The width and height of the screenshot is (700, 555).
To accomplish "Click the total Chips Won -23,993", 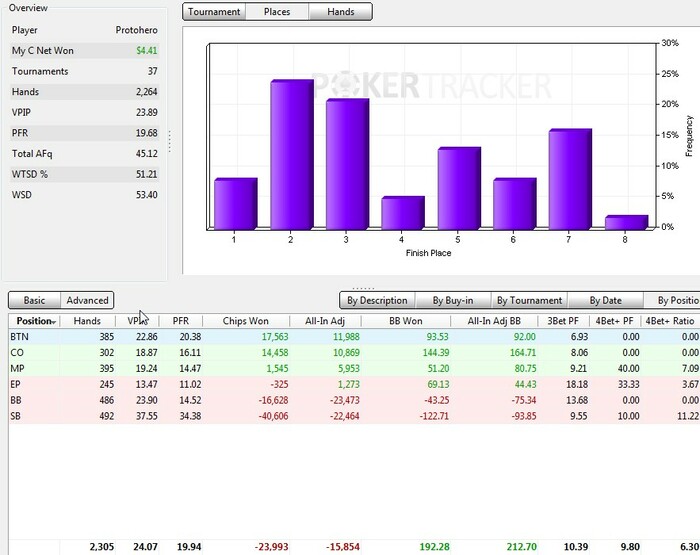I will click(x=271, y=547).
